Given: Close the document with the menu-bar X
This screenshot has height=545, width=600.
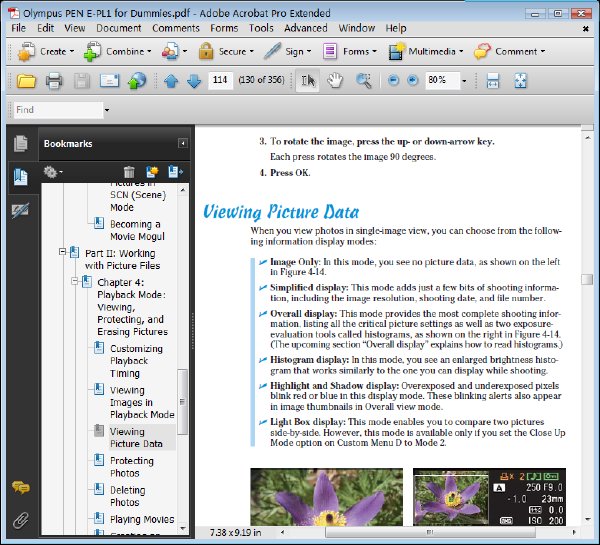Looking at the screenshot, I should pyautogui.click(x=585, y=29).
